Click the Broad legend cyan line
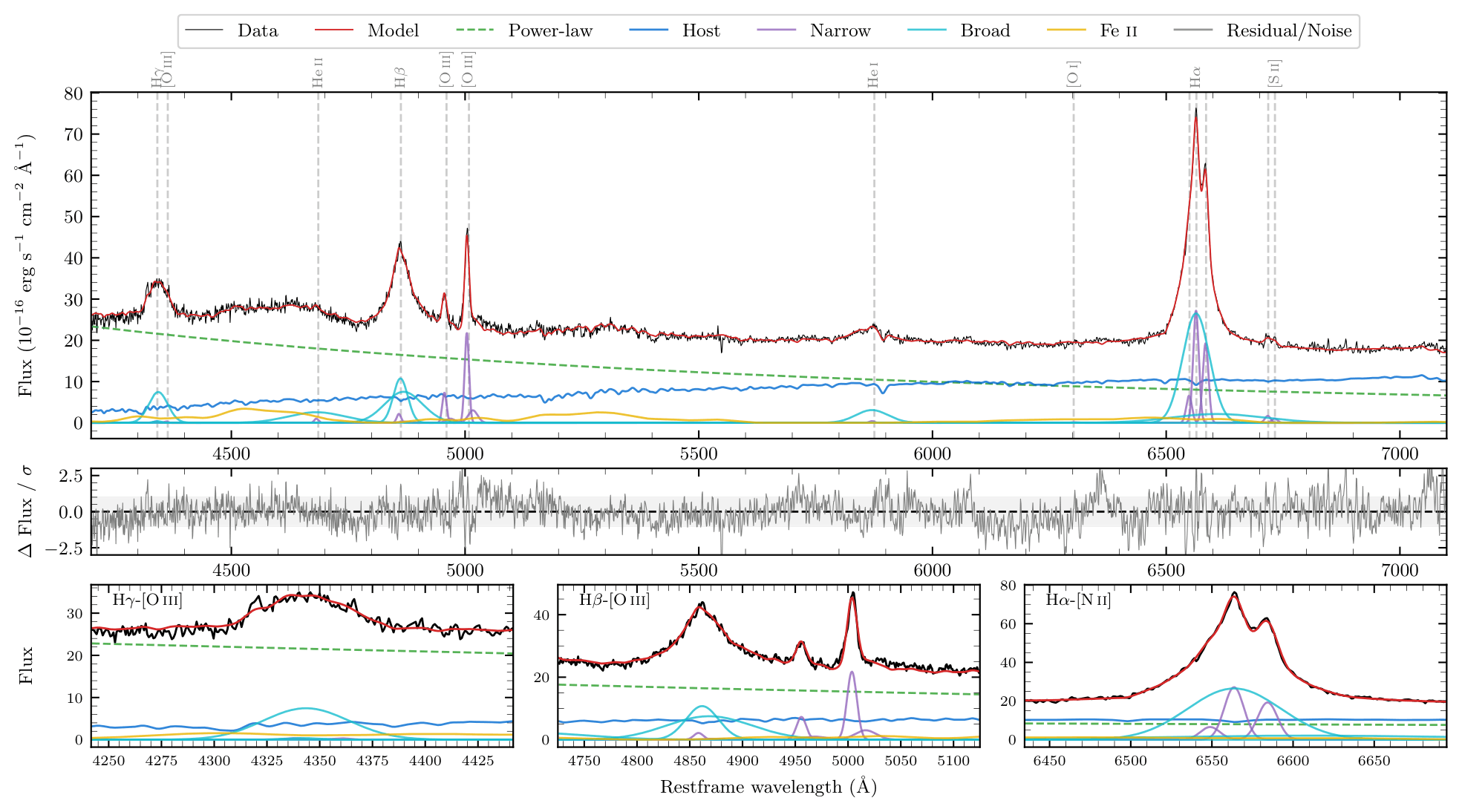 [x=927, y=30]
